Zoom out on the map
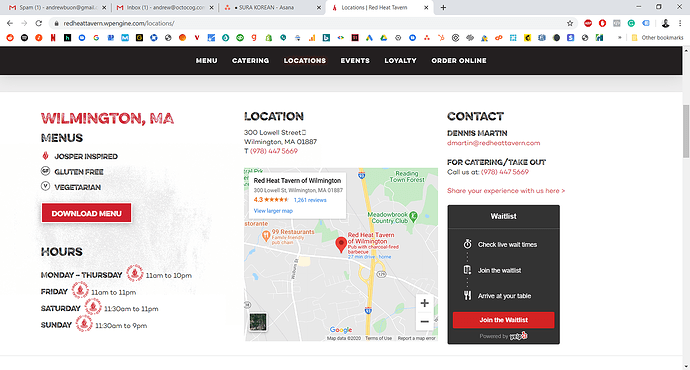690x370 pixels. (424, 322)
